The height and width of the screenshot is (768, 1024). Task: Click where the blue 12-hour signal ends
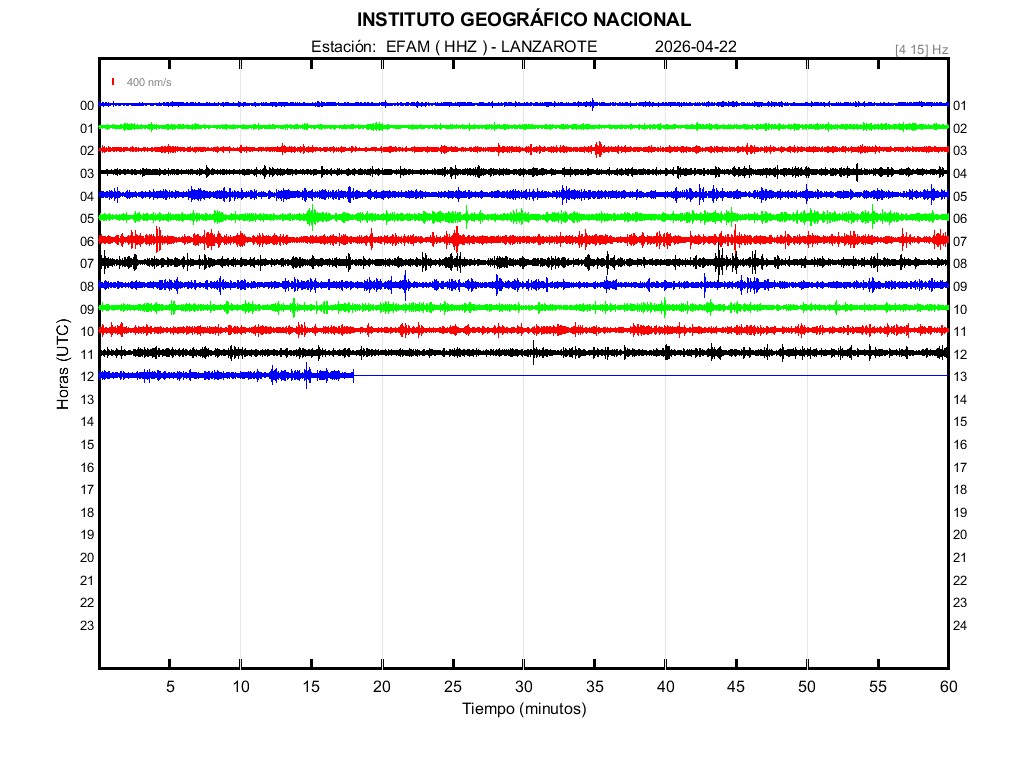click(x=354, y=375)
